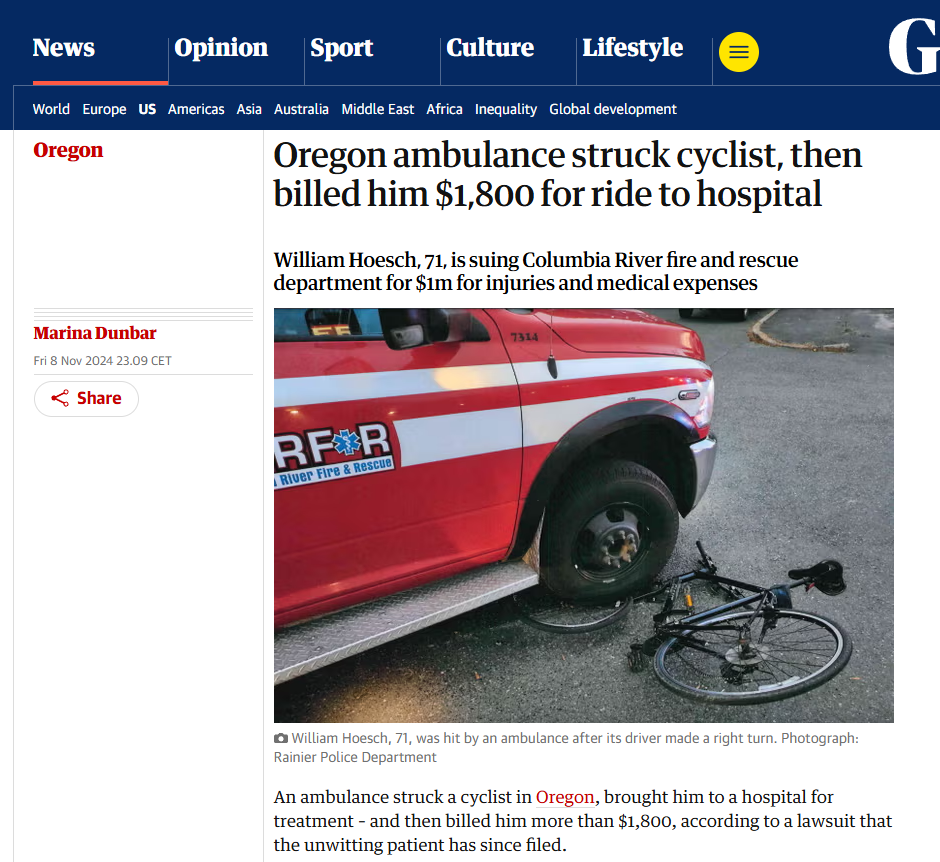Open Middle East subsection
Screen dimensions: 940x862
point(377,109)
